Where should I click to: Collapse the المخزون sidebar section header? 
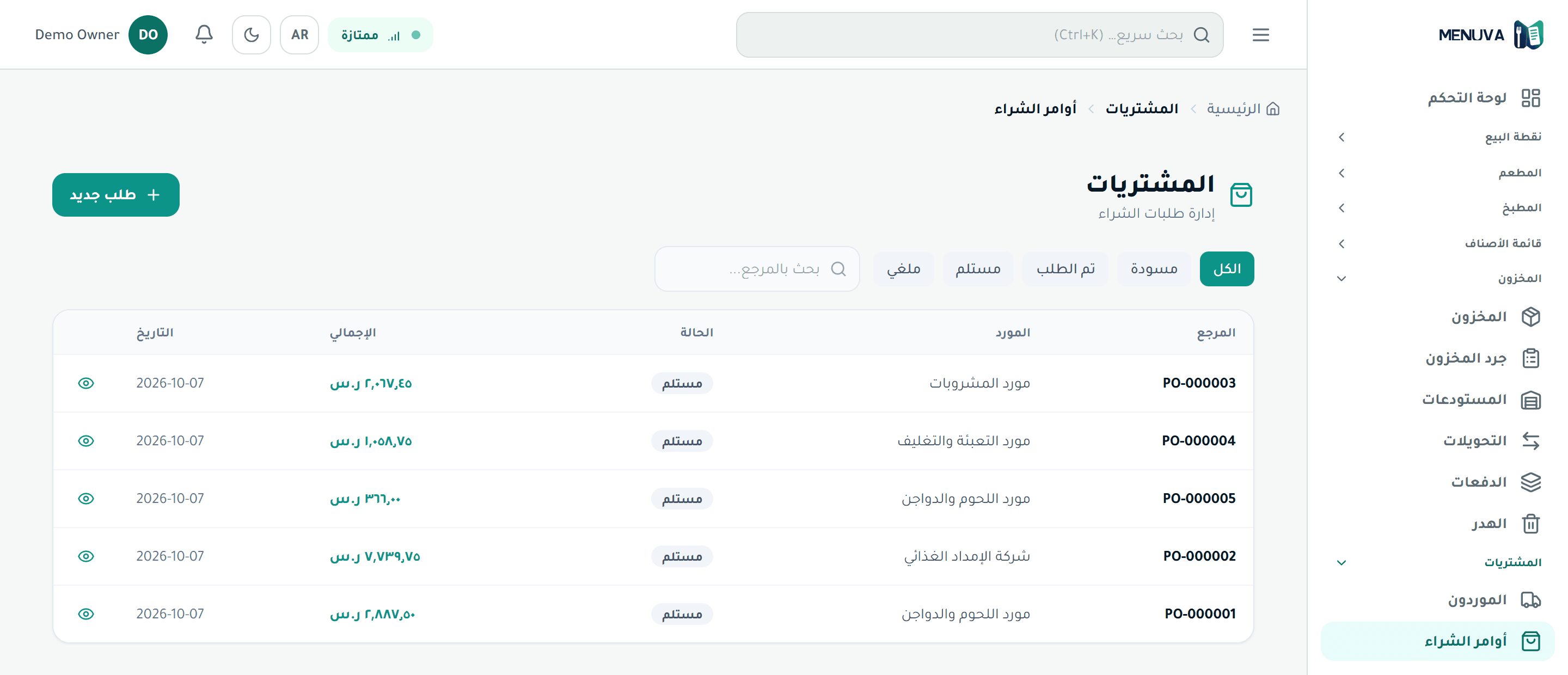1437,279
